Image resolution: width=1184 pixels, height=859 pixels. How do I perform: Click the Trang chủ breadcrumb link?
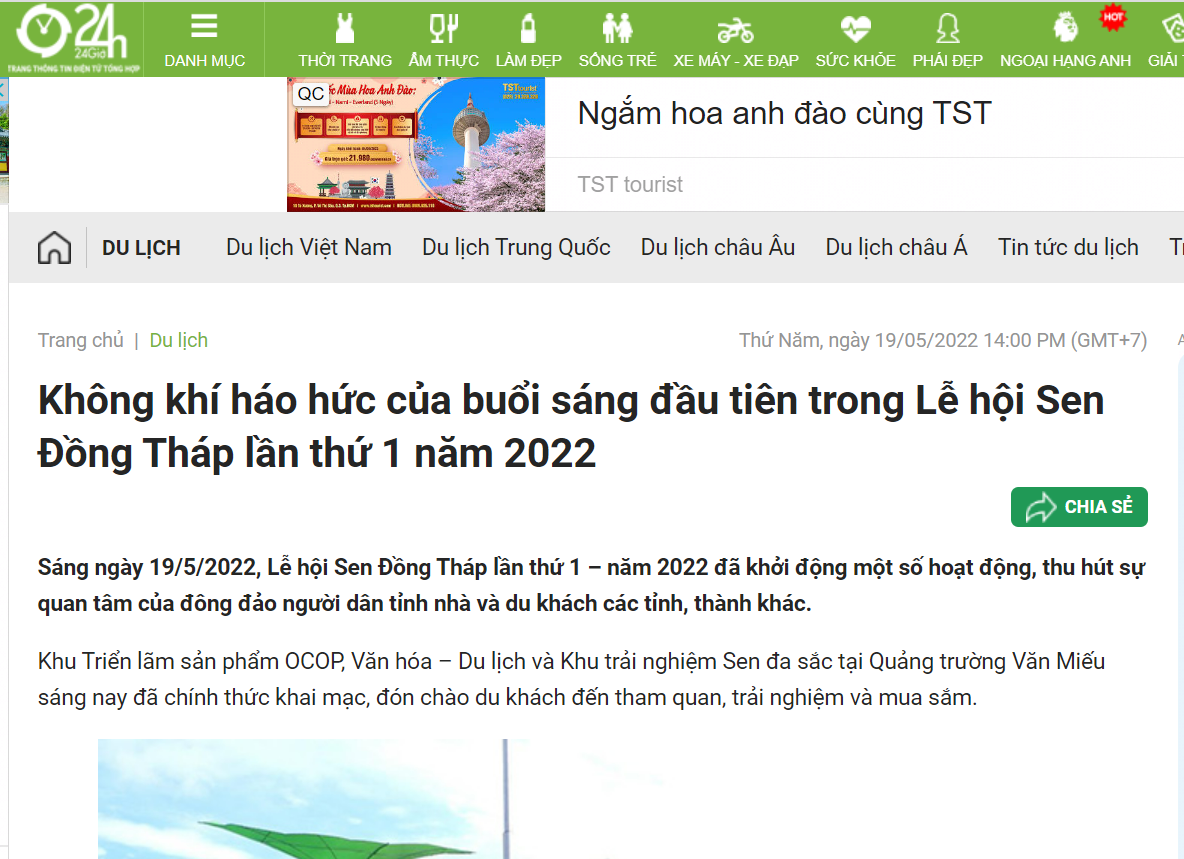click(81, 341)
